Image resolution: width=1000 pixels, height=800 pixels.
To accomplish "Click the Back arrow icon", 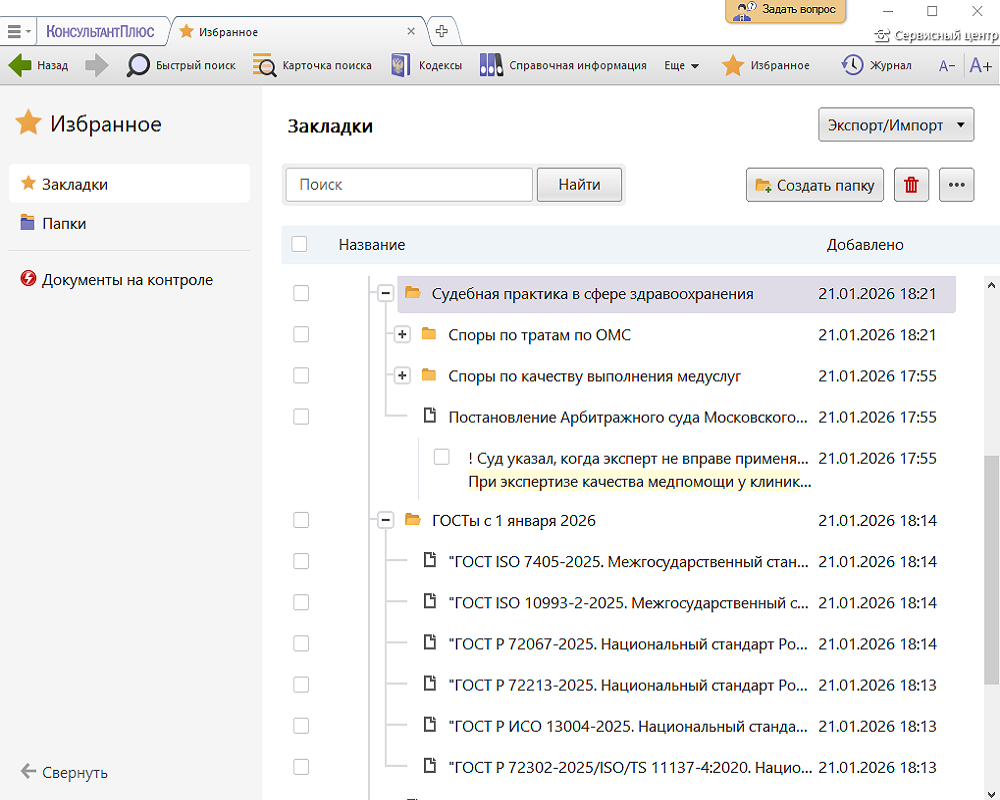I will tap(20, 66).
